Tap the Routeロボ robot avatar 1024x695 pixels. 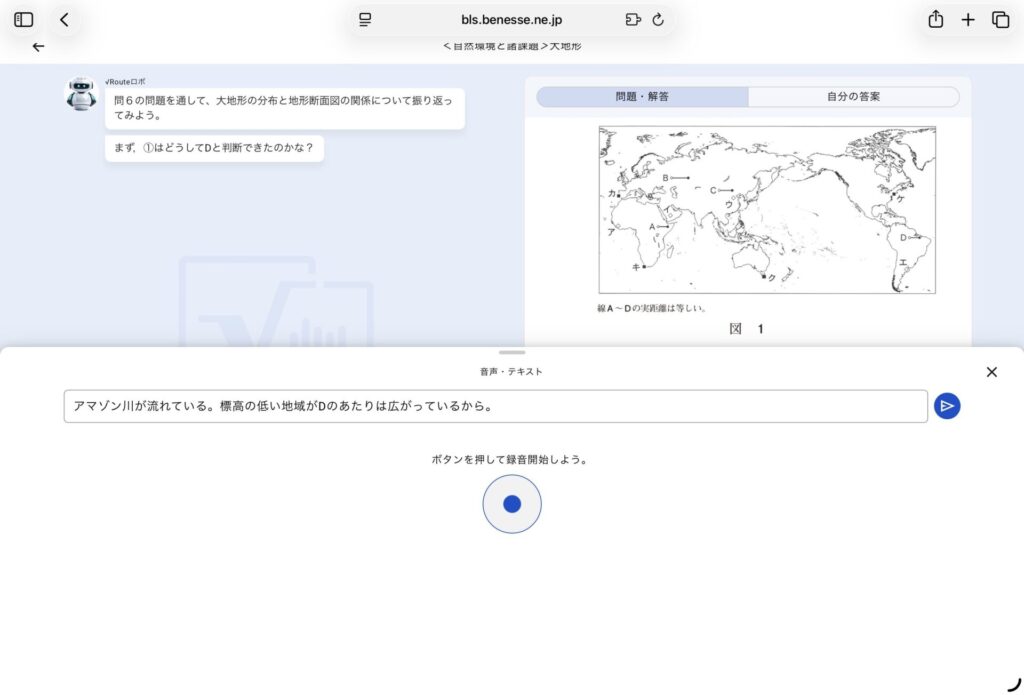81,94
